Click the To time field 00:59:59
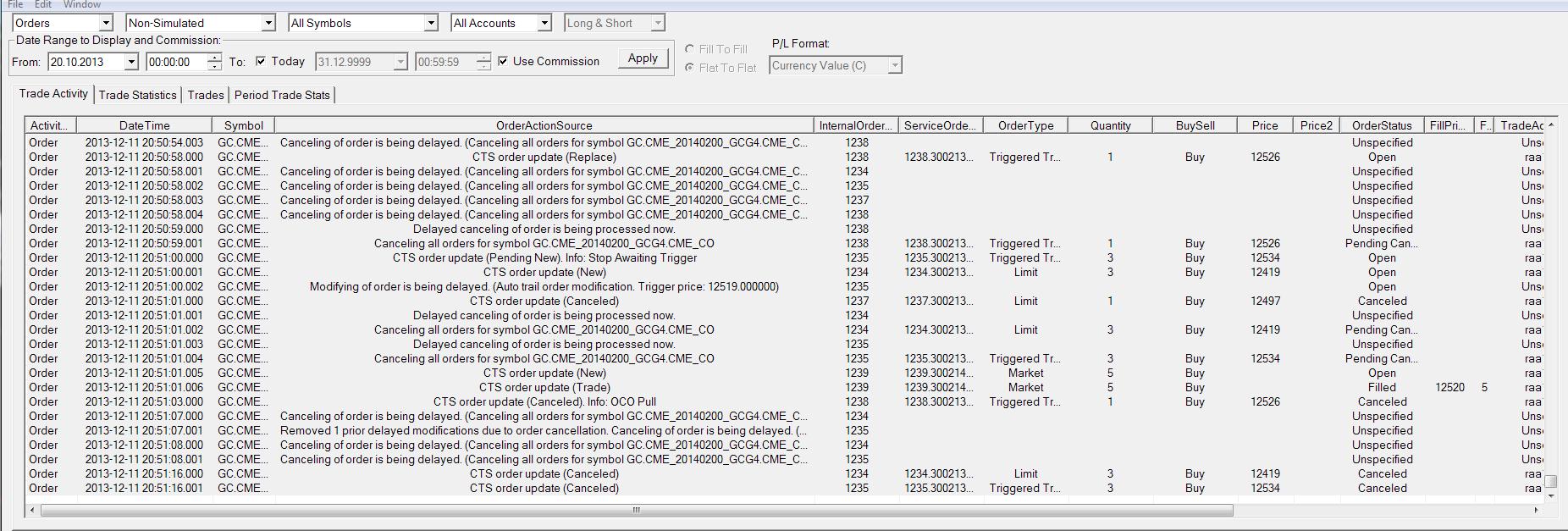Viewport: 1568px width, 531px height. 445,62
